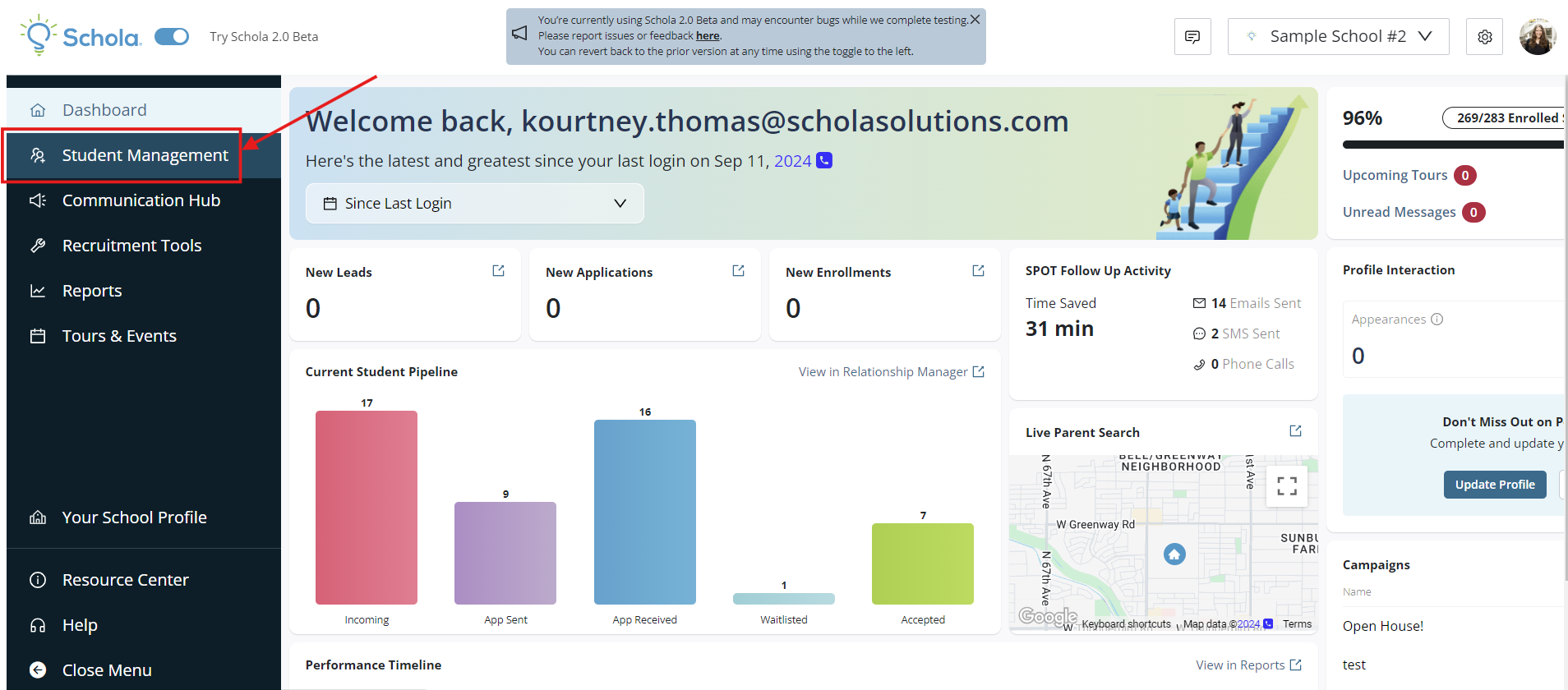
Task: Open New Enrollments external link icon
Action: pos(978,271)
